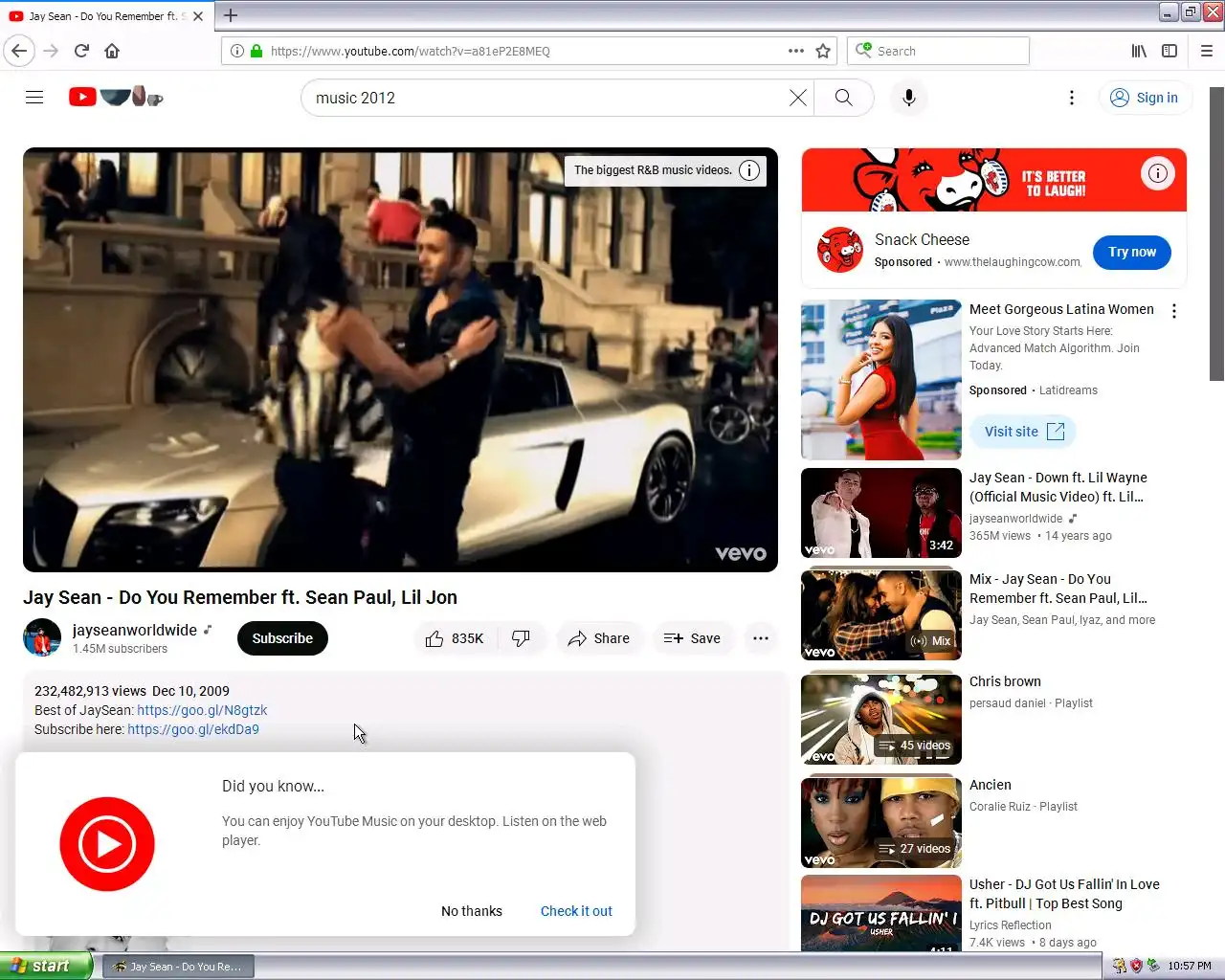Subscribe to jayseanworldwide channel
The height and width of the screenshot is (980, 1225).
point(282,638)
